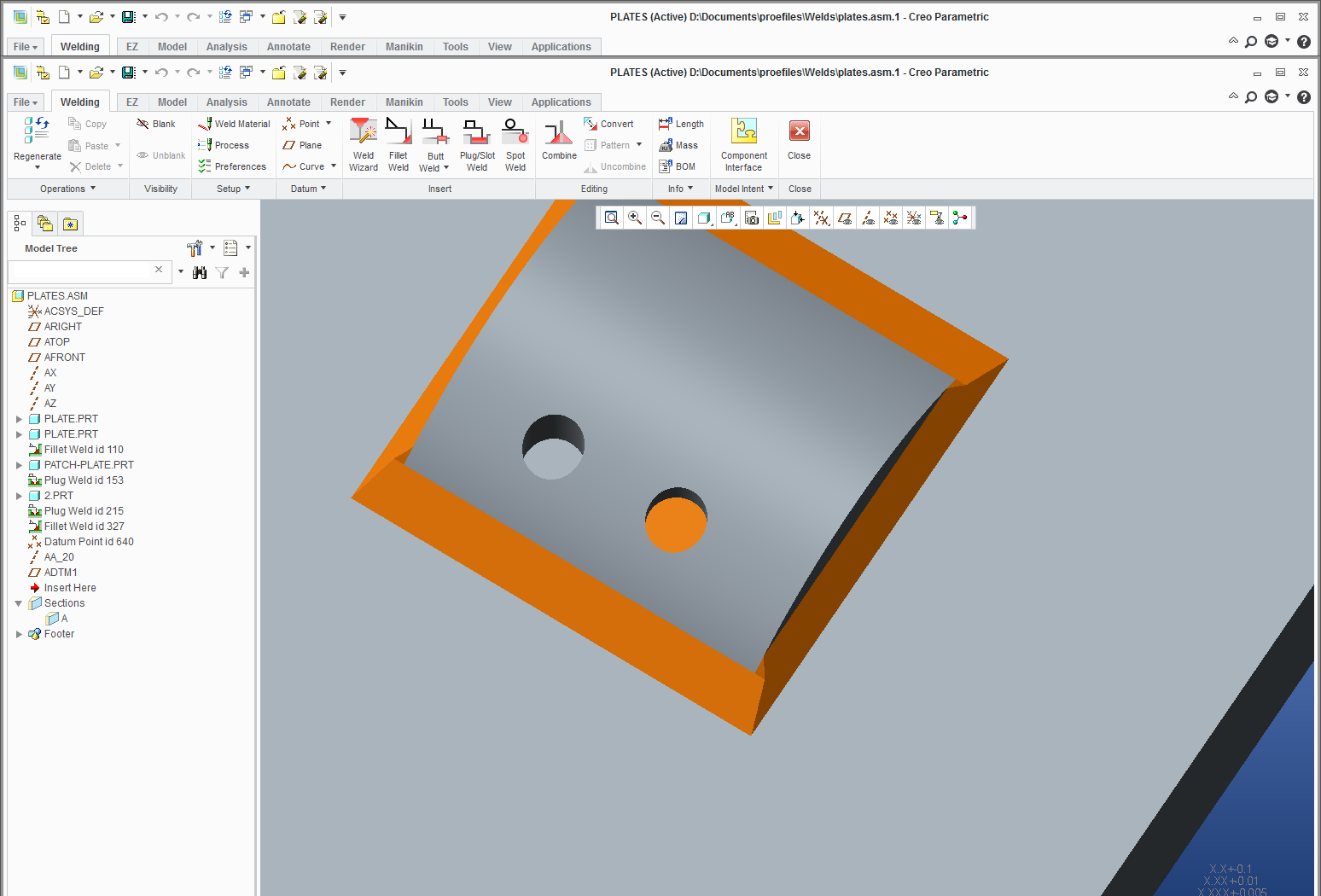
Task: Switch to the Render tab in the front window
Action: tap(347, 102)
